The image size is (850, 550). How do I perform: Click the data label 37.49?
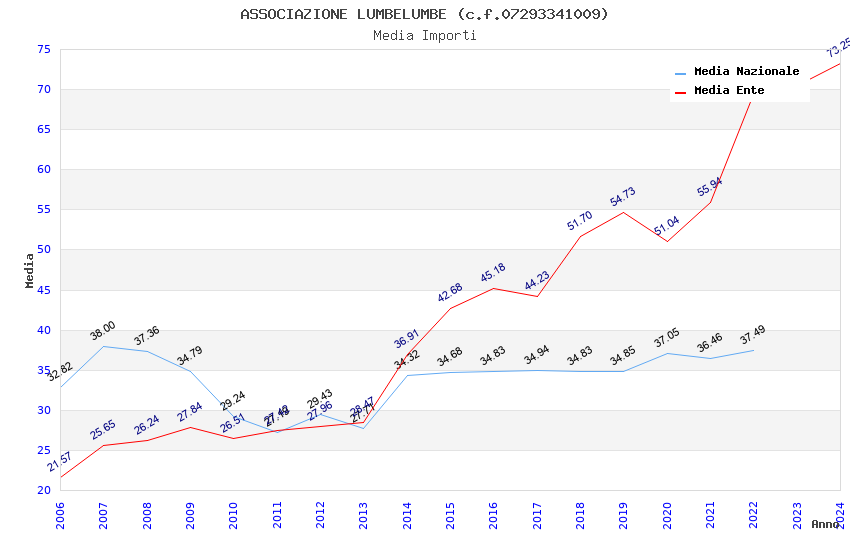point(753,334)
